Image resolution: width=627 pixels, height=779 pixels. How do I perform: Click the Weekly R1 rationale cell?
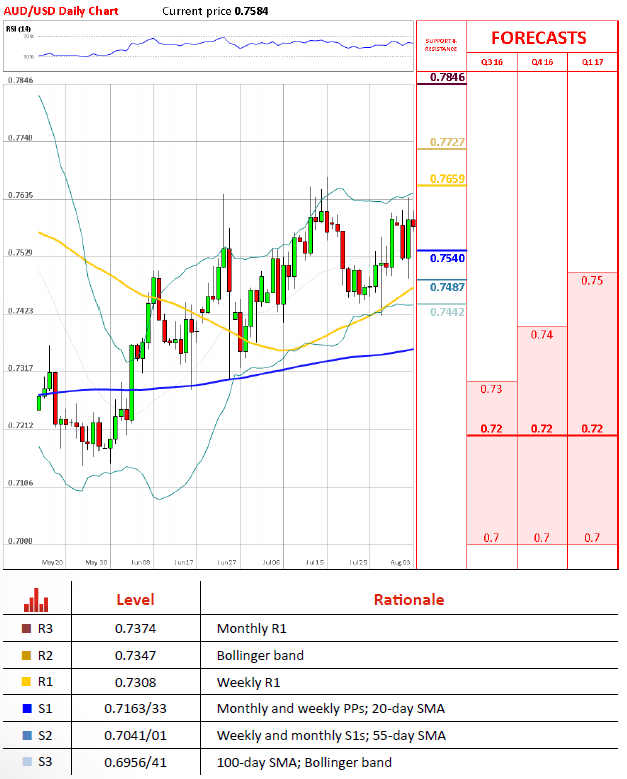248,682
